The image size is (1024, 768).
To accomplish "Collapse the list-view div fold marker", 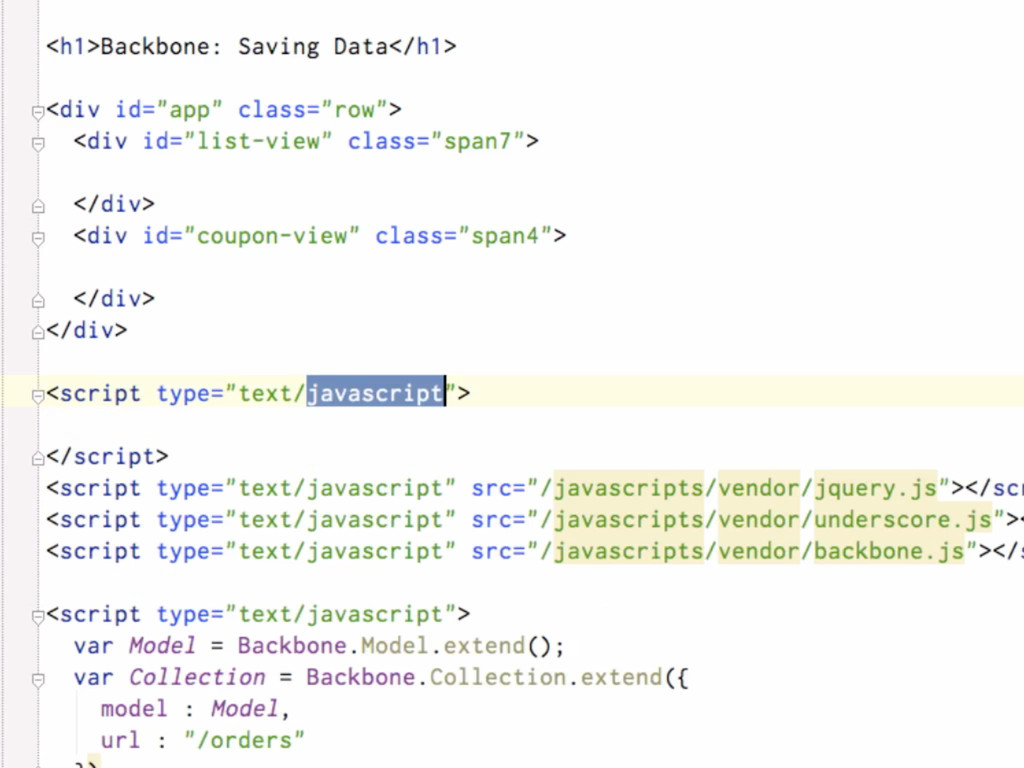I will (38, 144).
